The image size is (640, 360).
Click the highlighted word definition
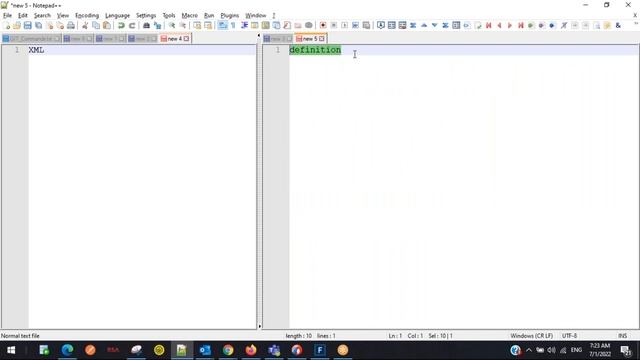[x=315, y=50]
